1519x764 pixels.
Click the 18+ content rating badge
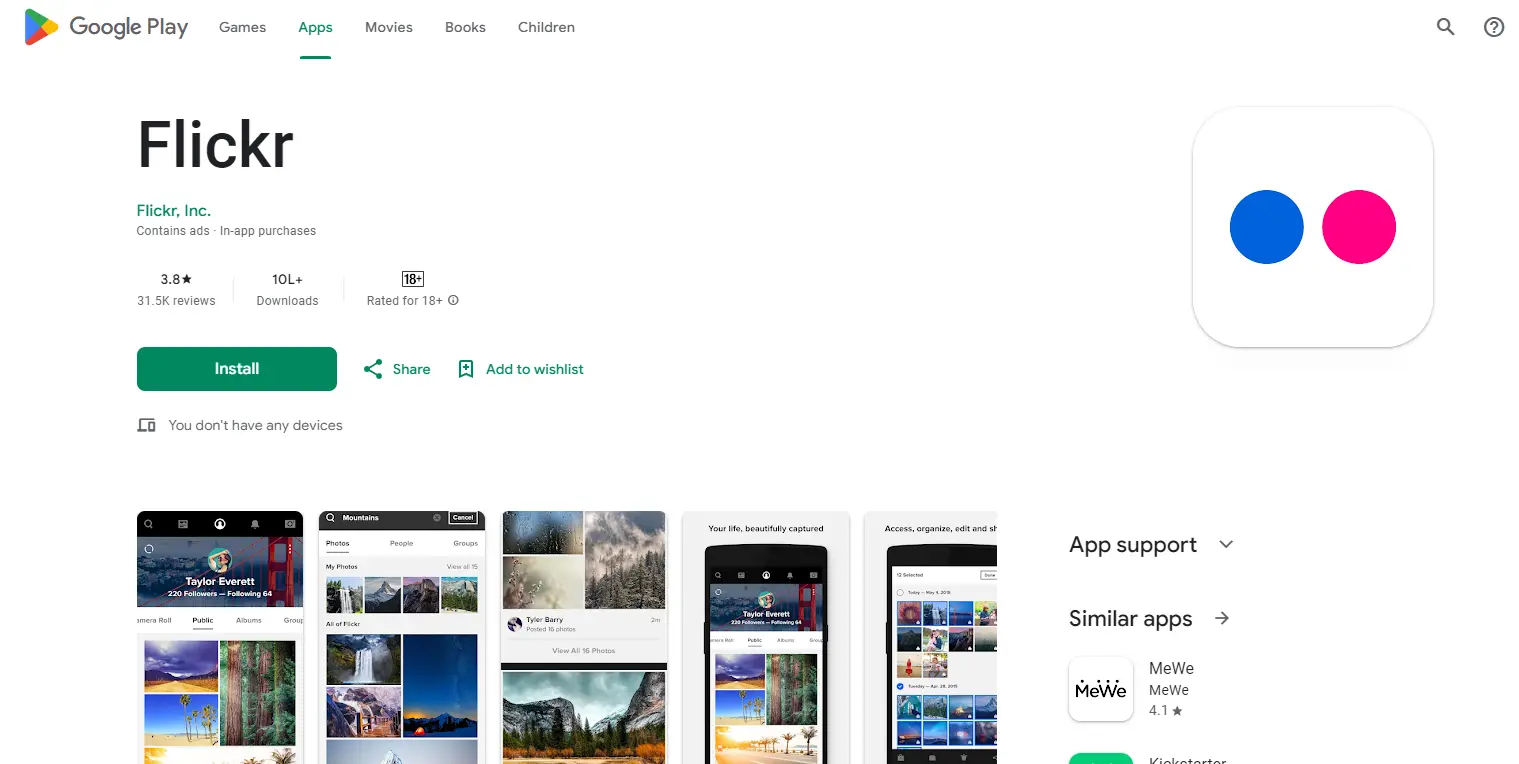click(x=412, y=279)
